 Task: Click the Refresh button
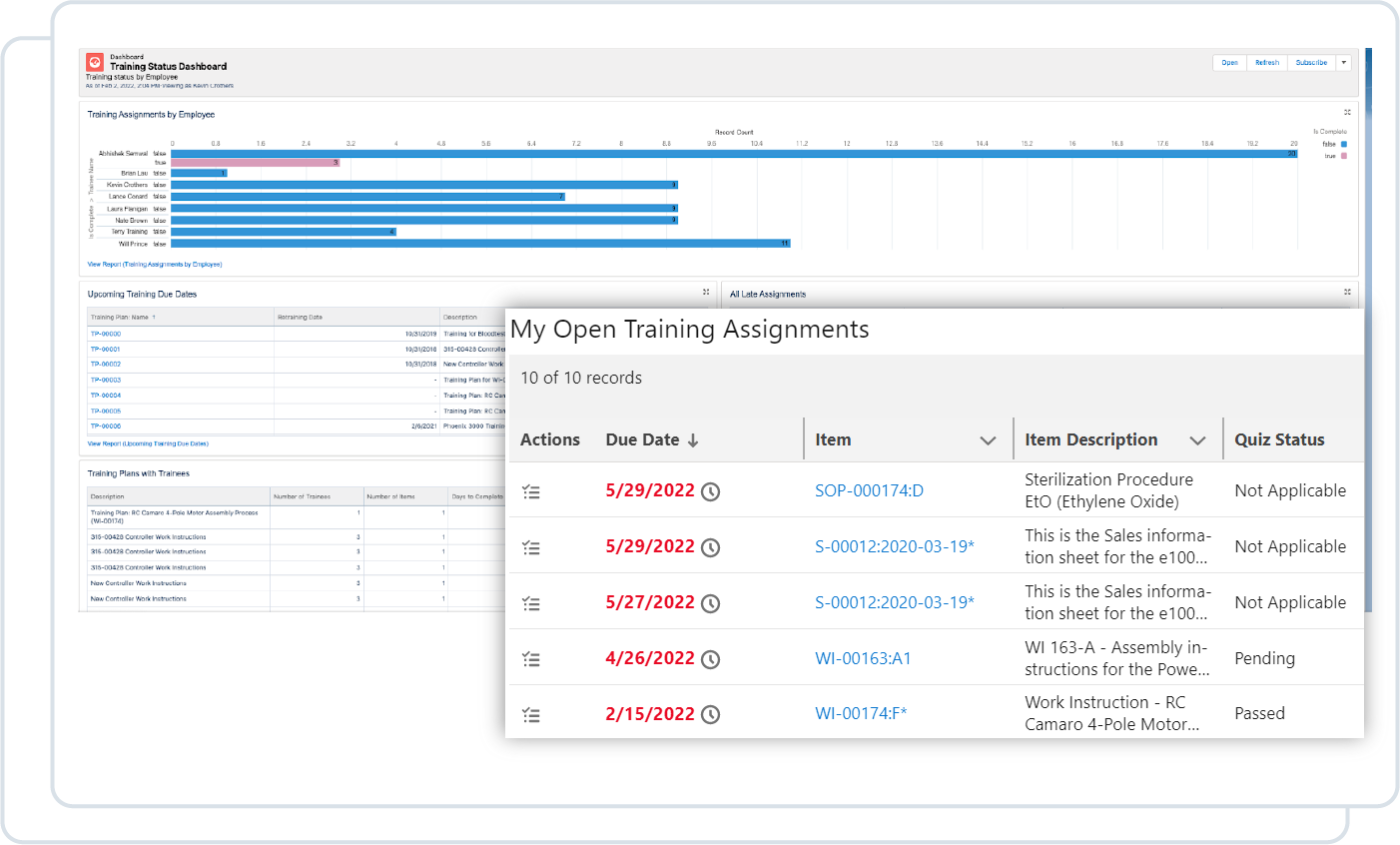point(1266,62)
